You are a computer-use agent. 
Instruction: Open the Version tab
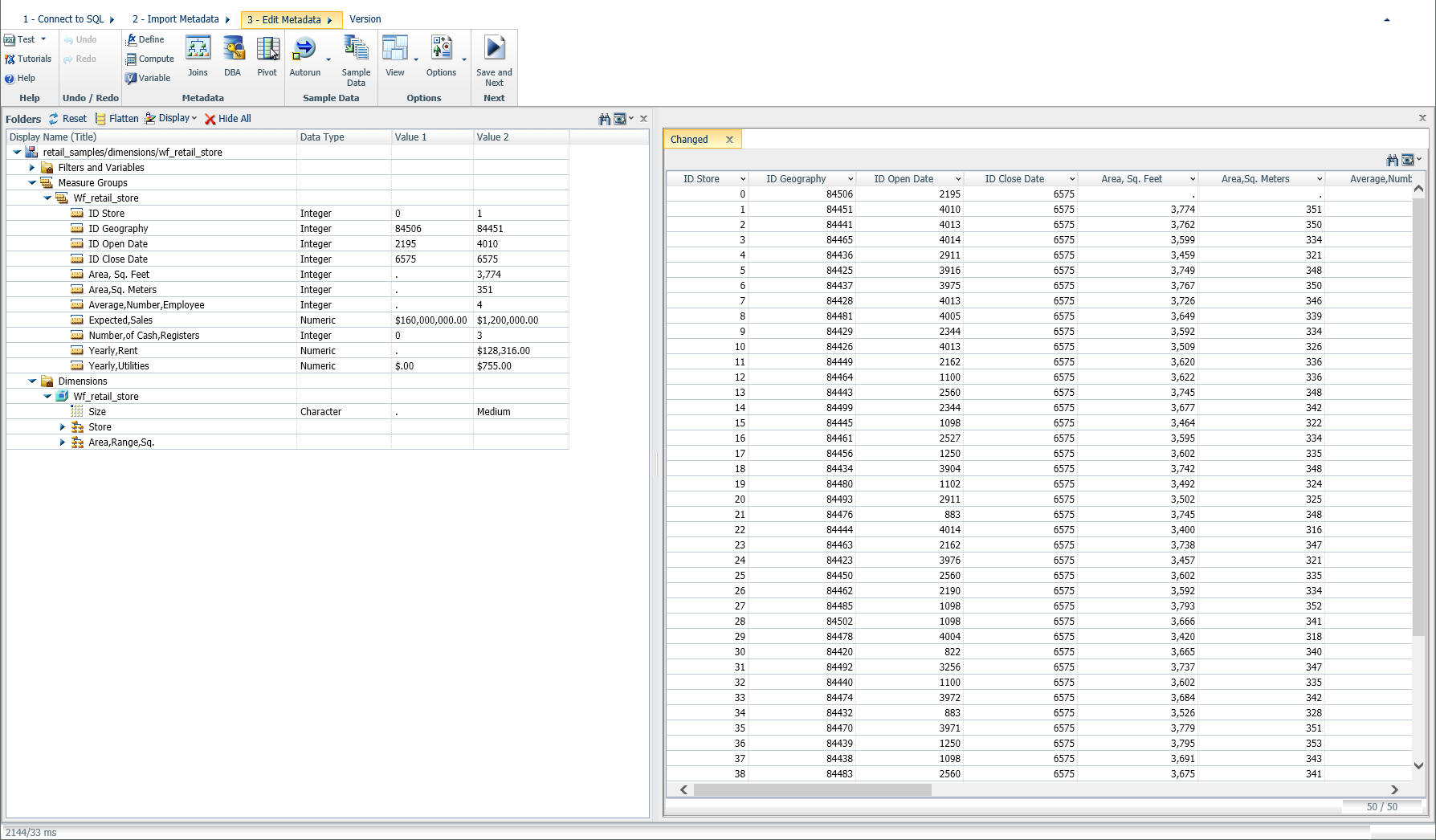[365, 19]
